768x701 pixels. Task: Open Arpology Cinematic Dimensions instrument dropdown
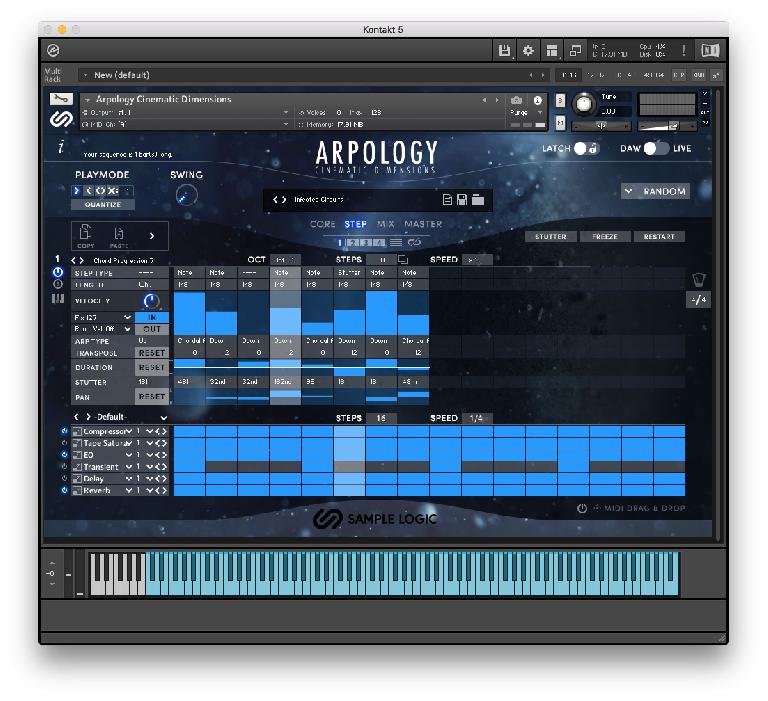click(x=87, y=99)
